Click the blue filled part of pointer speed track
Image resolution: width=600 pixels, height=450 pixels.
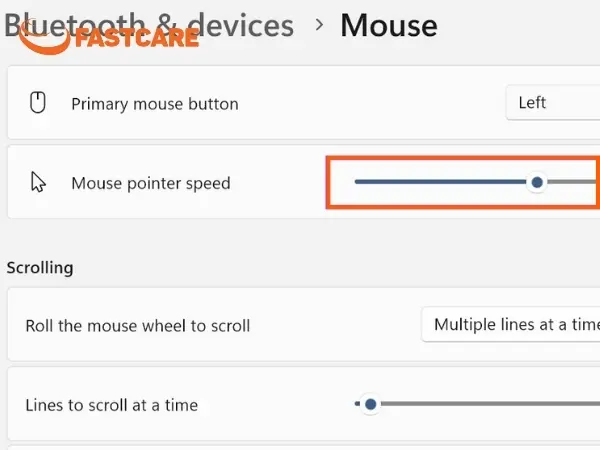[441, 182]
